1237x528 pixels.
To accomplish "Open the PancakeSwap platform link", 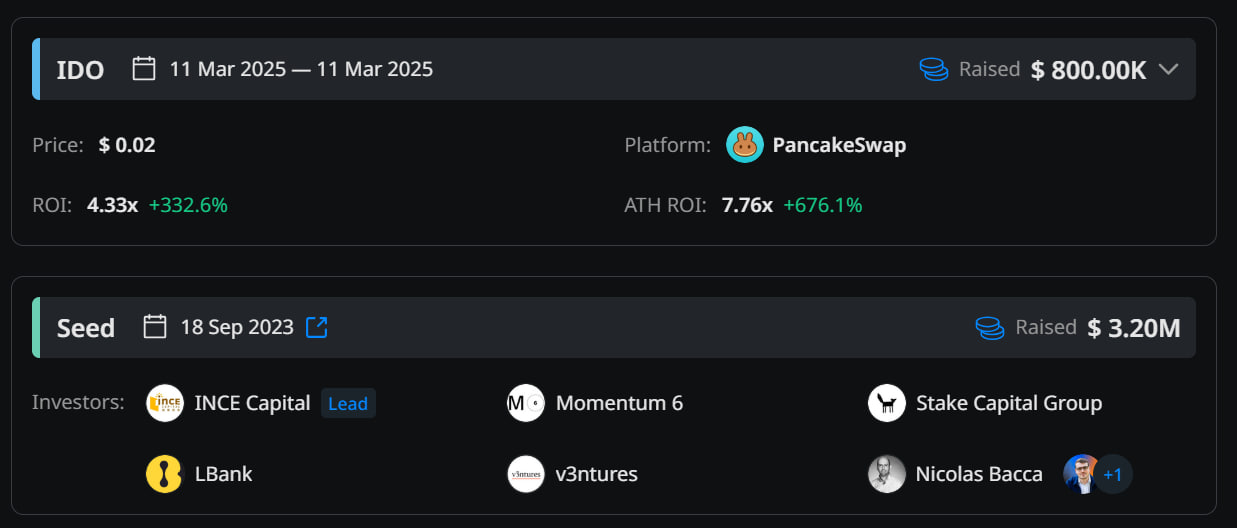I will click(x=839, y=145).
